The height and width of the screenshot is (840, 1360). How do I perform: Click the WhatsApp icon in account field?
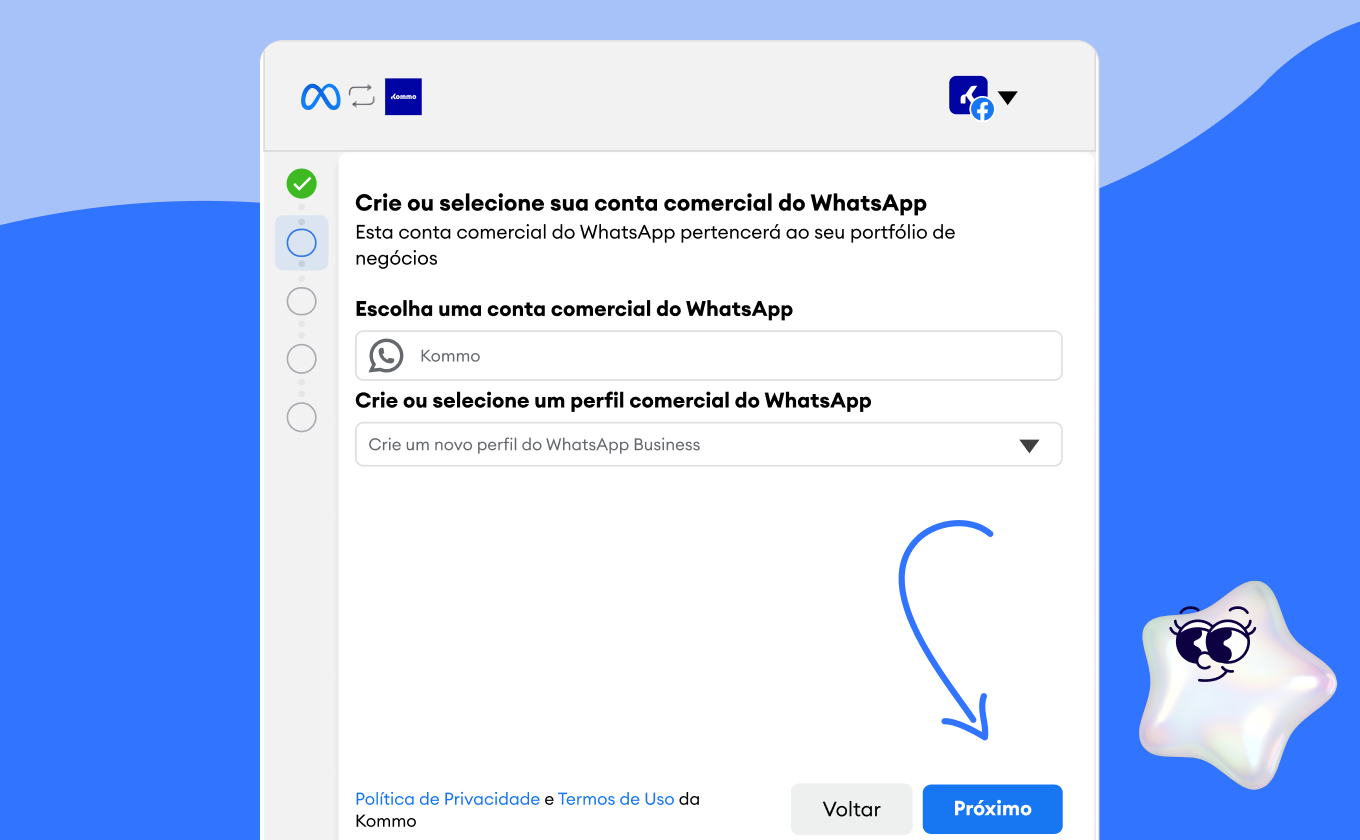pyautogui.click(x=386, y=356)
